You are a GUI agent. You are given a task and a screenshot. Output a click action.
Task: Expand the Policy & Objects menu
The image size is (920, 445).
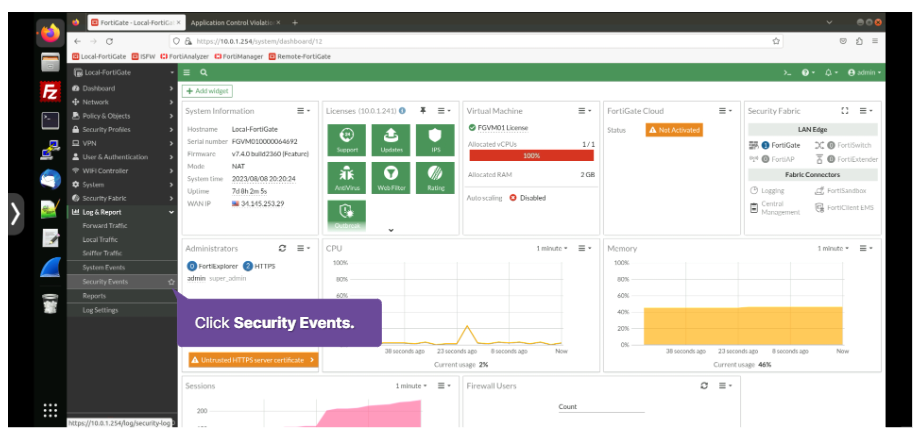123,116
